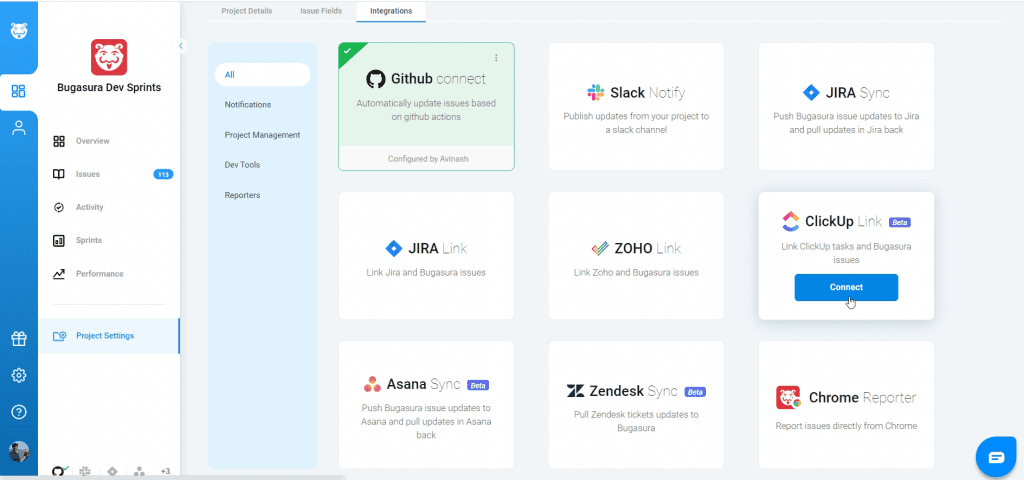This screenshot has height=480, width=1024.
Task: Select the Integrations tab
Action: coord(391,11)
